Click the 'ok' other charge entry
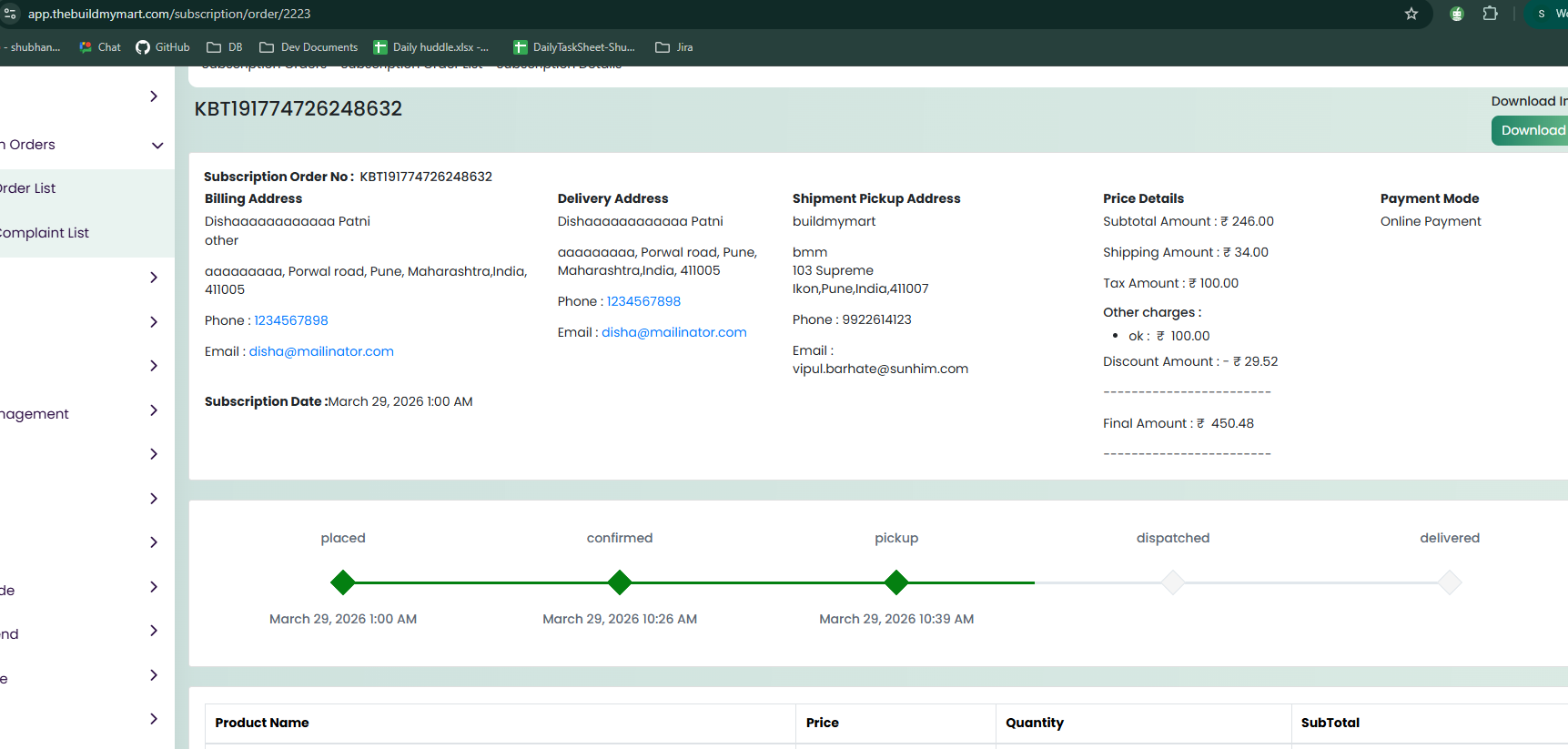 pyautogui.click(x=1168, y=336)
